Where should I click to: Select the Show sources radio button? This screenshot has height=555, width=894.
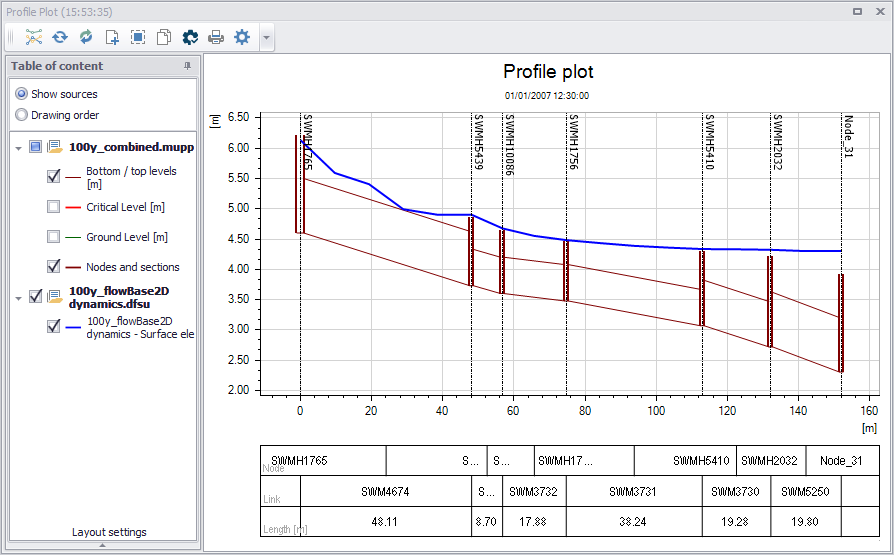click(x=22, y=94)
